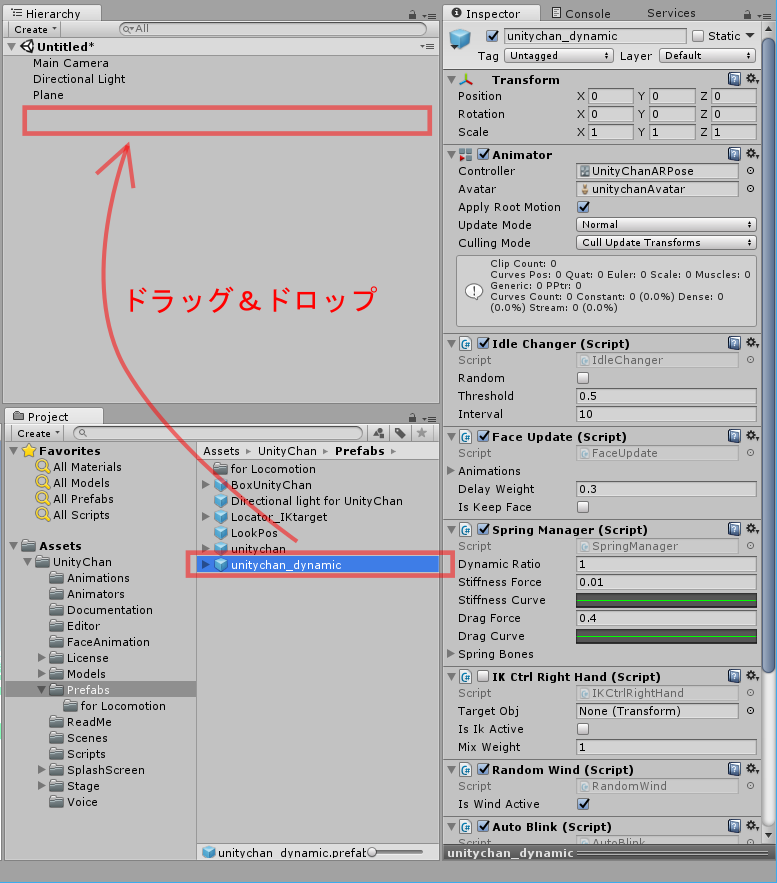Open the Drag Curve editor
The width and height of the screenshot is (777, 883).
pyautogui.click(x=666, y=636)
